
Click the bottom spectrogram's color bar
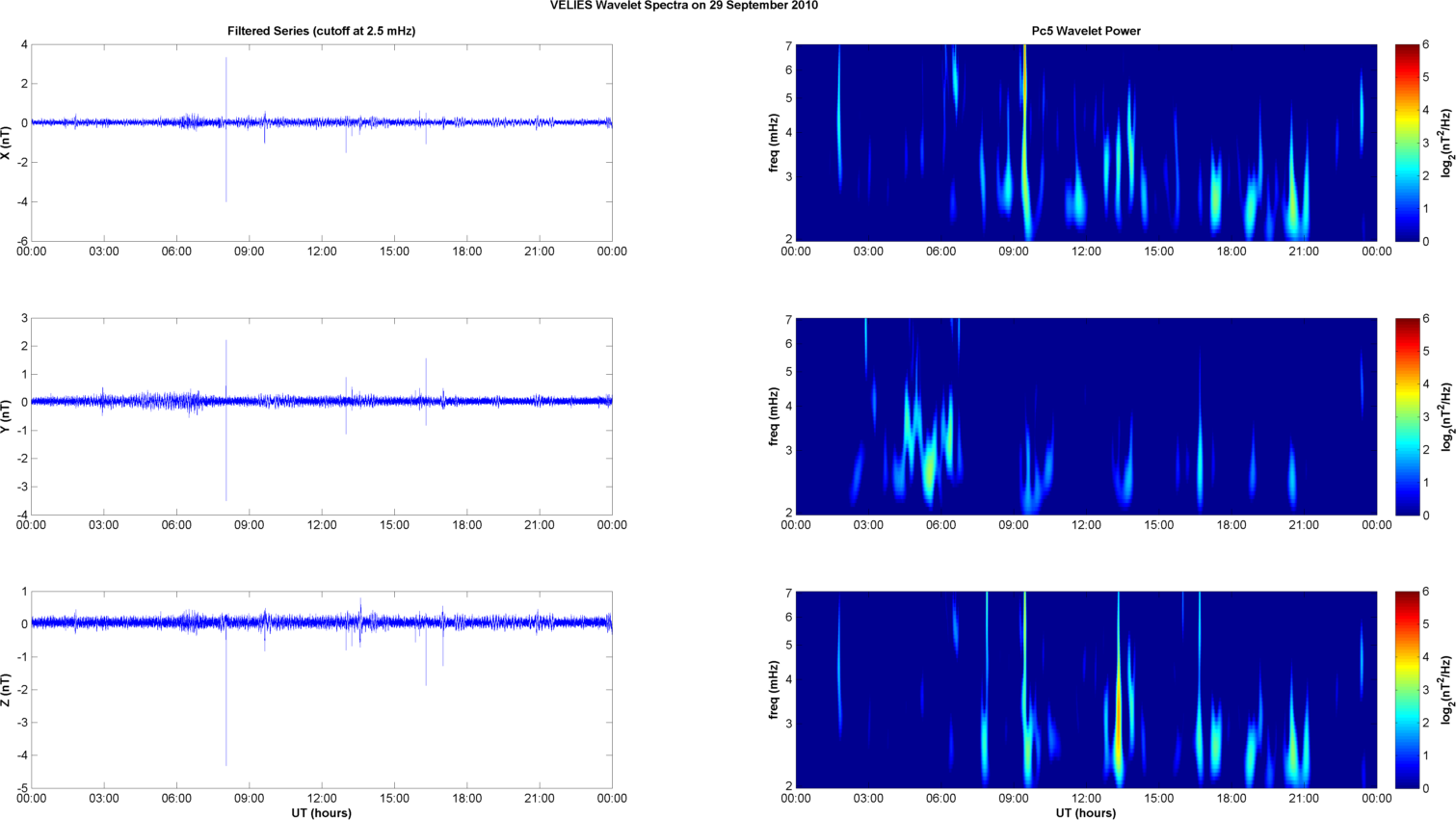point(1407,690)
